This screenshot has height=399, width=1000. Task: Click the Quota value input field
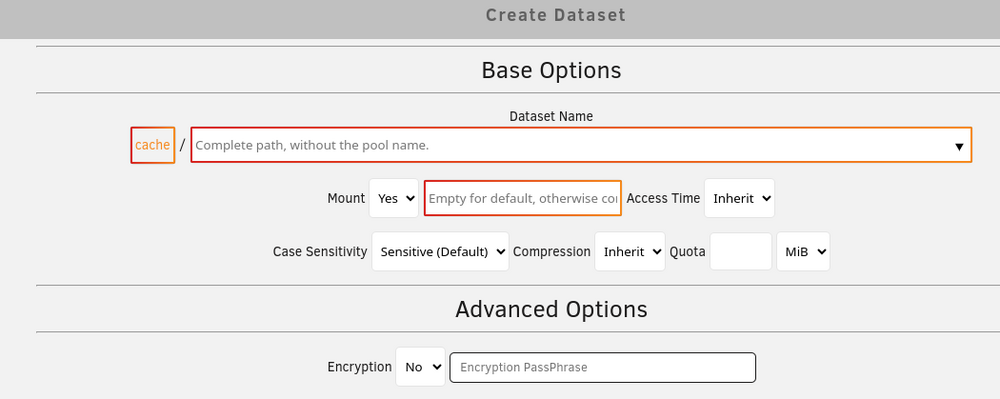(x=740, y=252)
